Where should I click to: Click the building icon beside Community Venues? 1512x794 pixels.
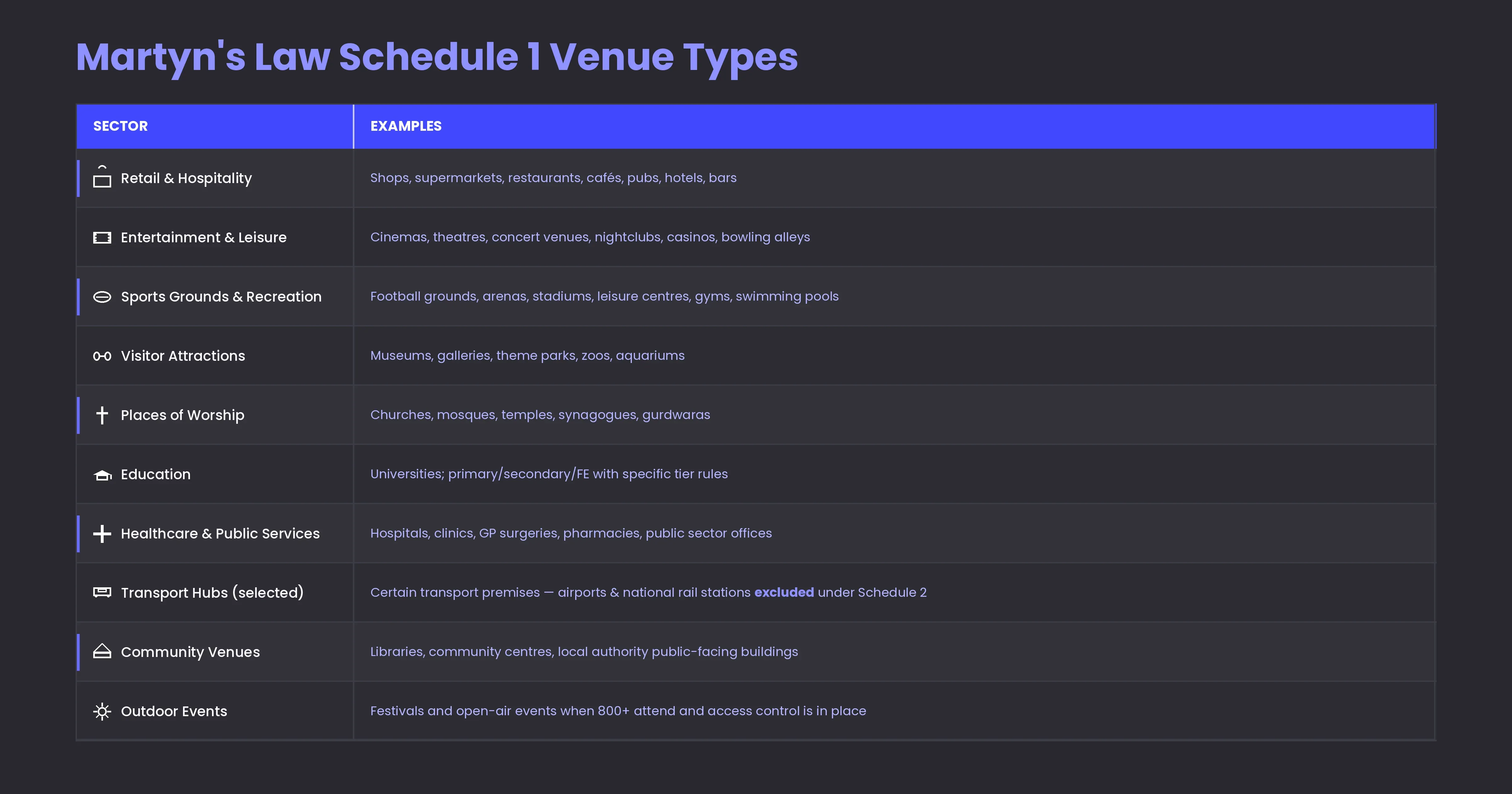tap(102, 651)
